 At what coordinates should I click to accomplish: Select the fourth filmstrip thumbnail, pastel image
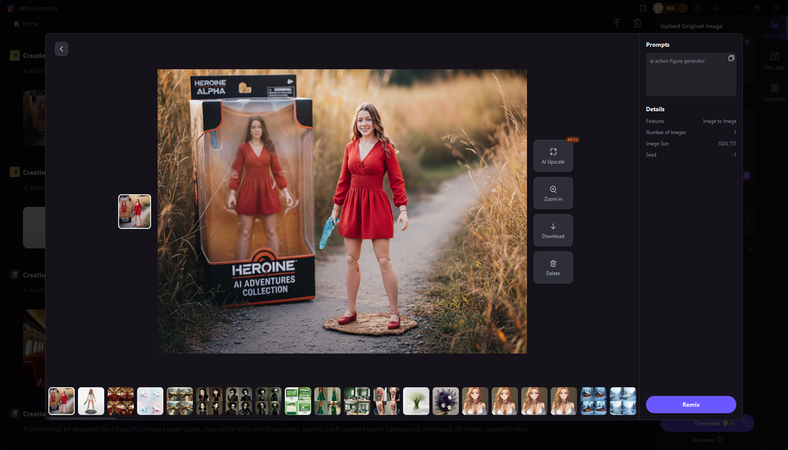coord(150,401)
